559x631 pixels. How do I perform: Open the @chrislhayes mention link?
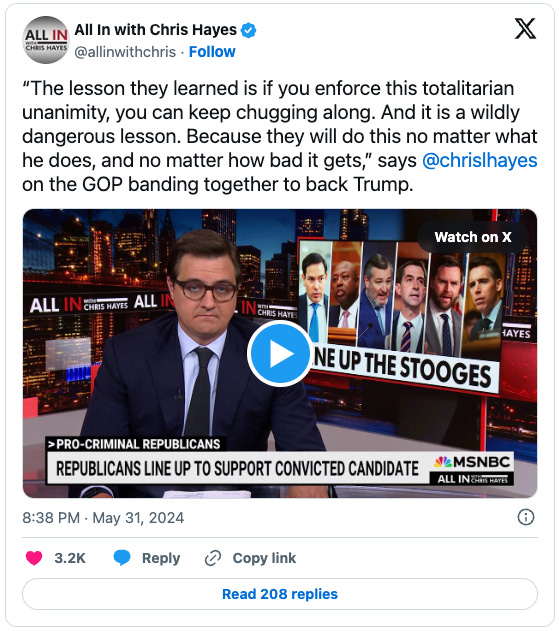point(480,160)
